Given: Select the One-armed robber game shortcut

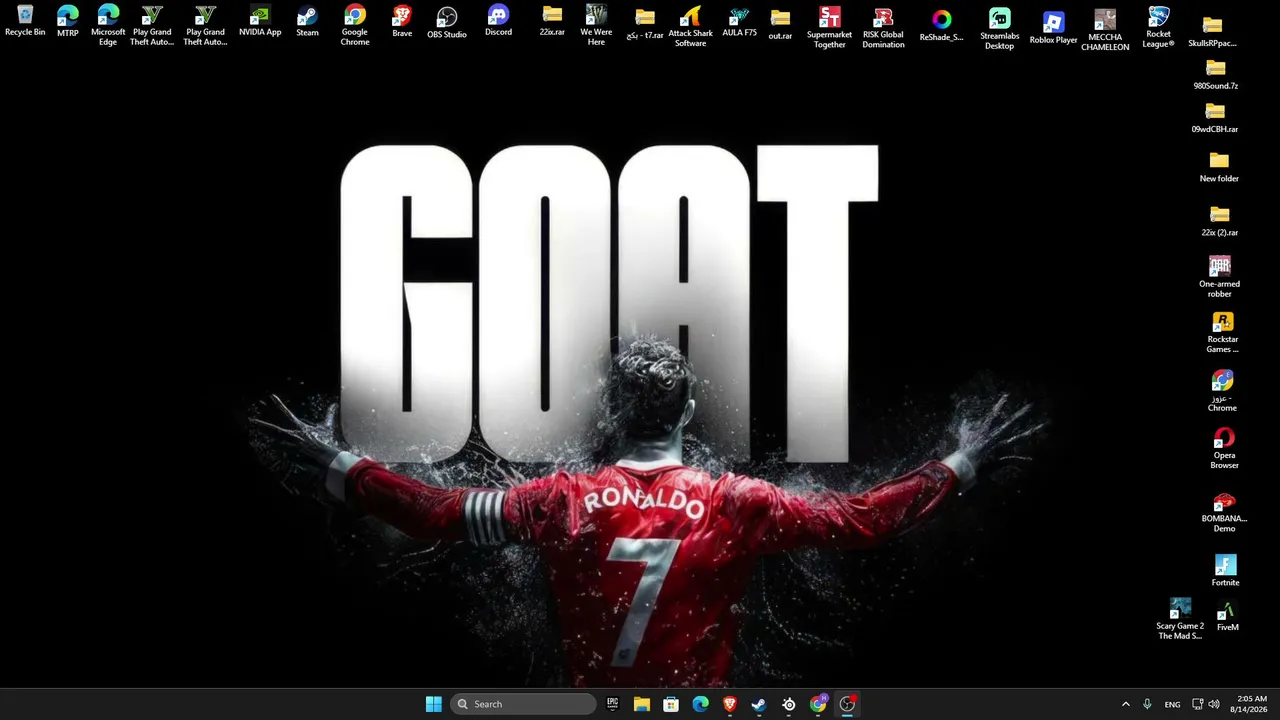Looking at the screenshot, I should [x=1220, y=277].
